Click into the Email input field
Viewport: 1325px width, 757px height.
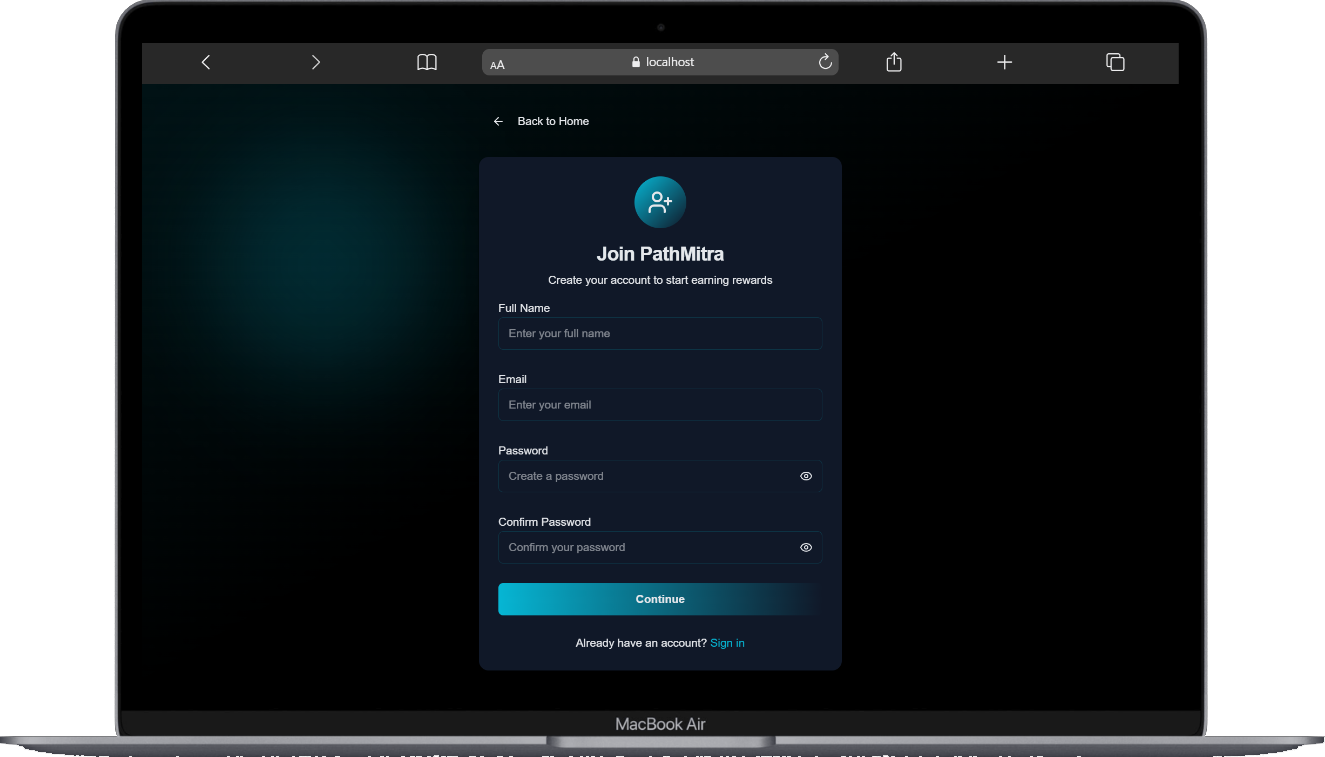click(660, 405)
